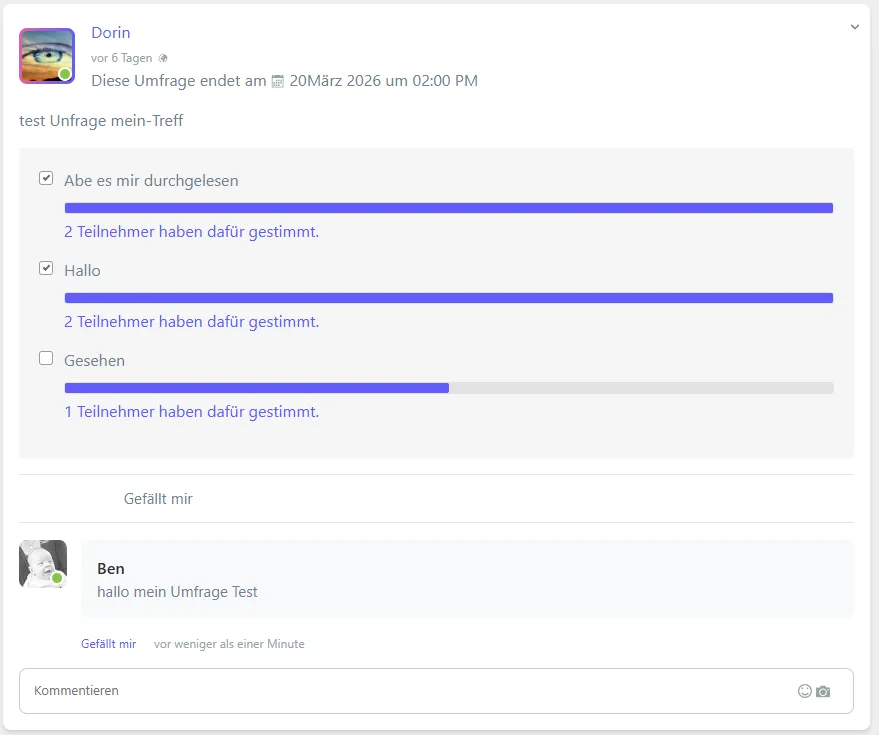Untick the 'Hallo' poll checkbox

[46, 269]
